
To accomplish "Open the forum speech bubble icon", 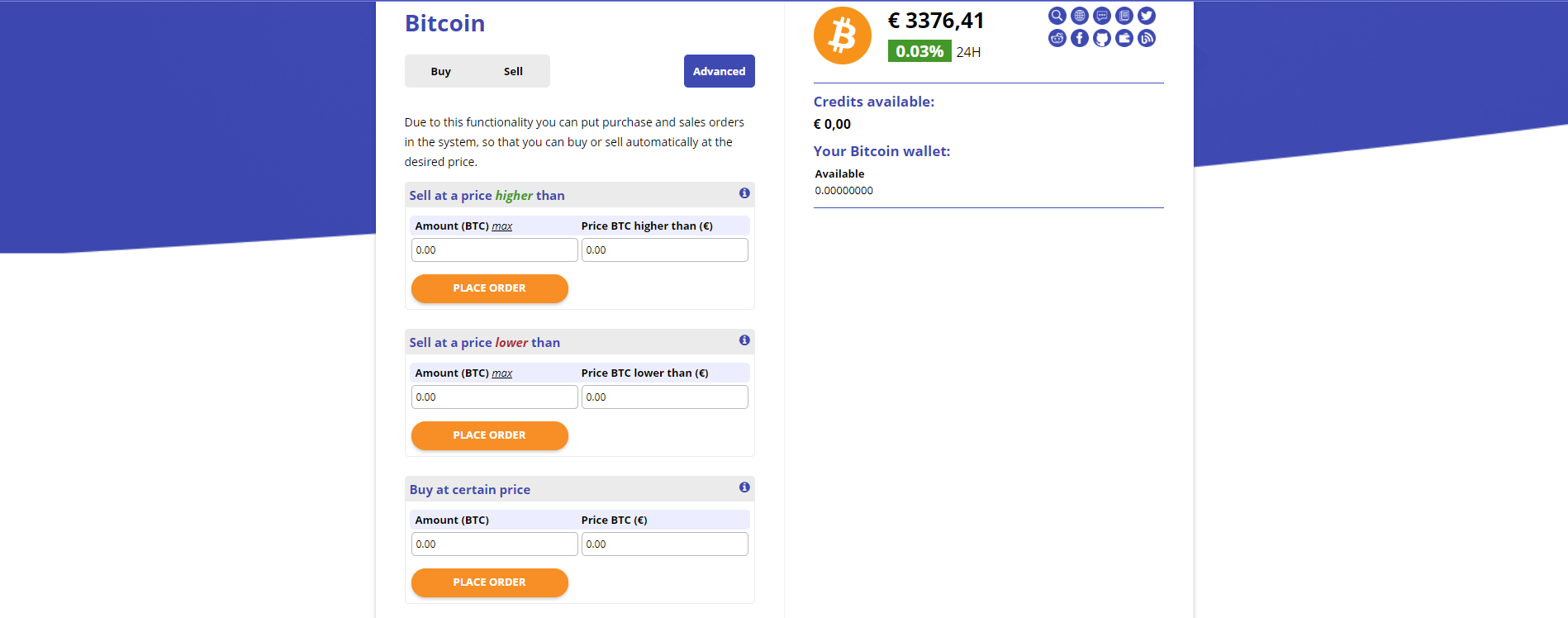I will (x=1101, y=16).
